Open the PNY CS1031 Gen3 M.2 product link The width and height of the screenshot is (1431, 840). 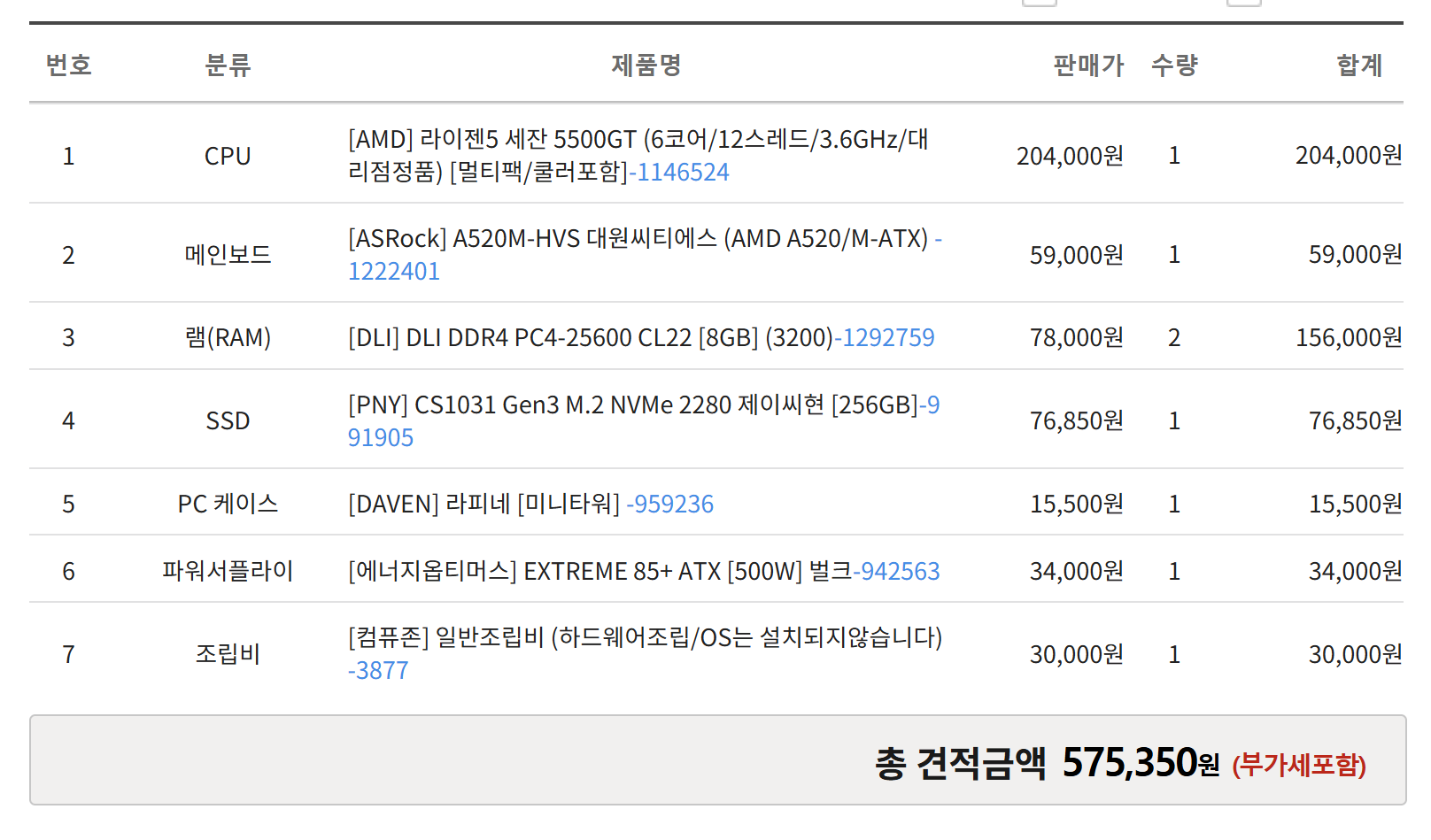click(644, 420)
